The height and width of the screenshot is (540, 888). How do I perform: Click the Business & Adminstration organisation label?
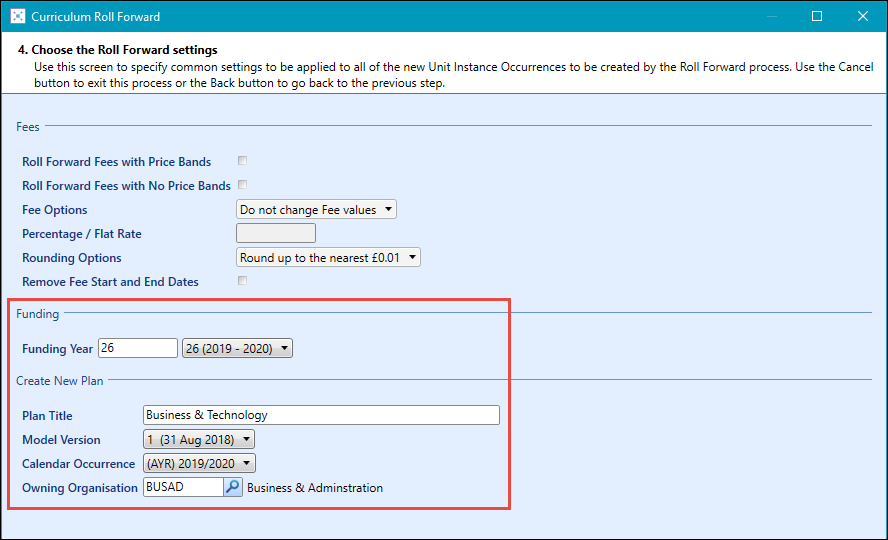pos(315,488)
